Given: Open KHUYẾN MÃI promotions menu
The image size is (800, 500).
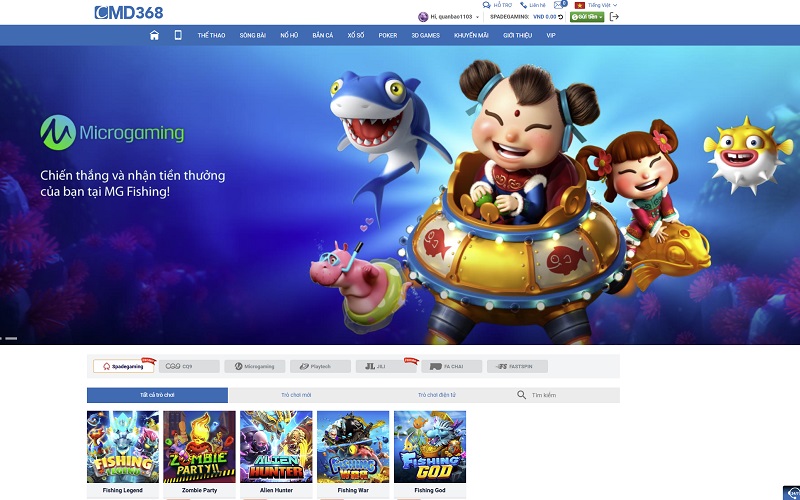Looking at the screenshot, I should pyautogui.click(x=471, y=35).
